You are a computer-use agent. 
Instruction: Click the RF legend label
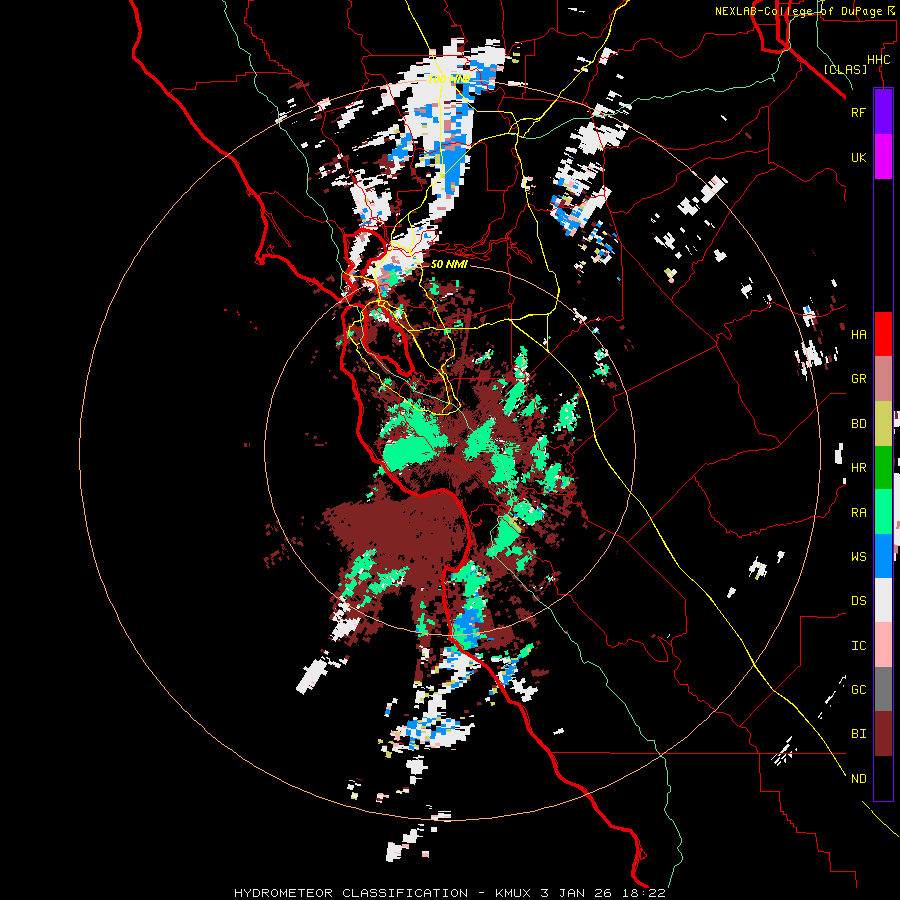click(x=858, y=112)
